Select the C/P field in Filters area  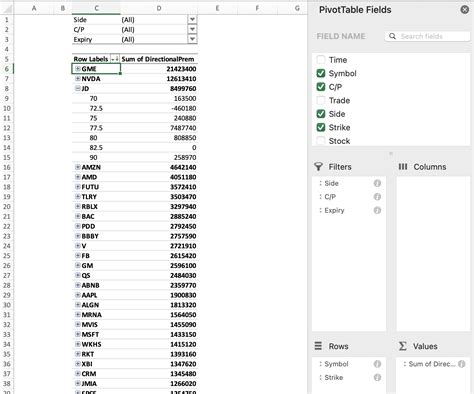349,197
